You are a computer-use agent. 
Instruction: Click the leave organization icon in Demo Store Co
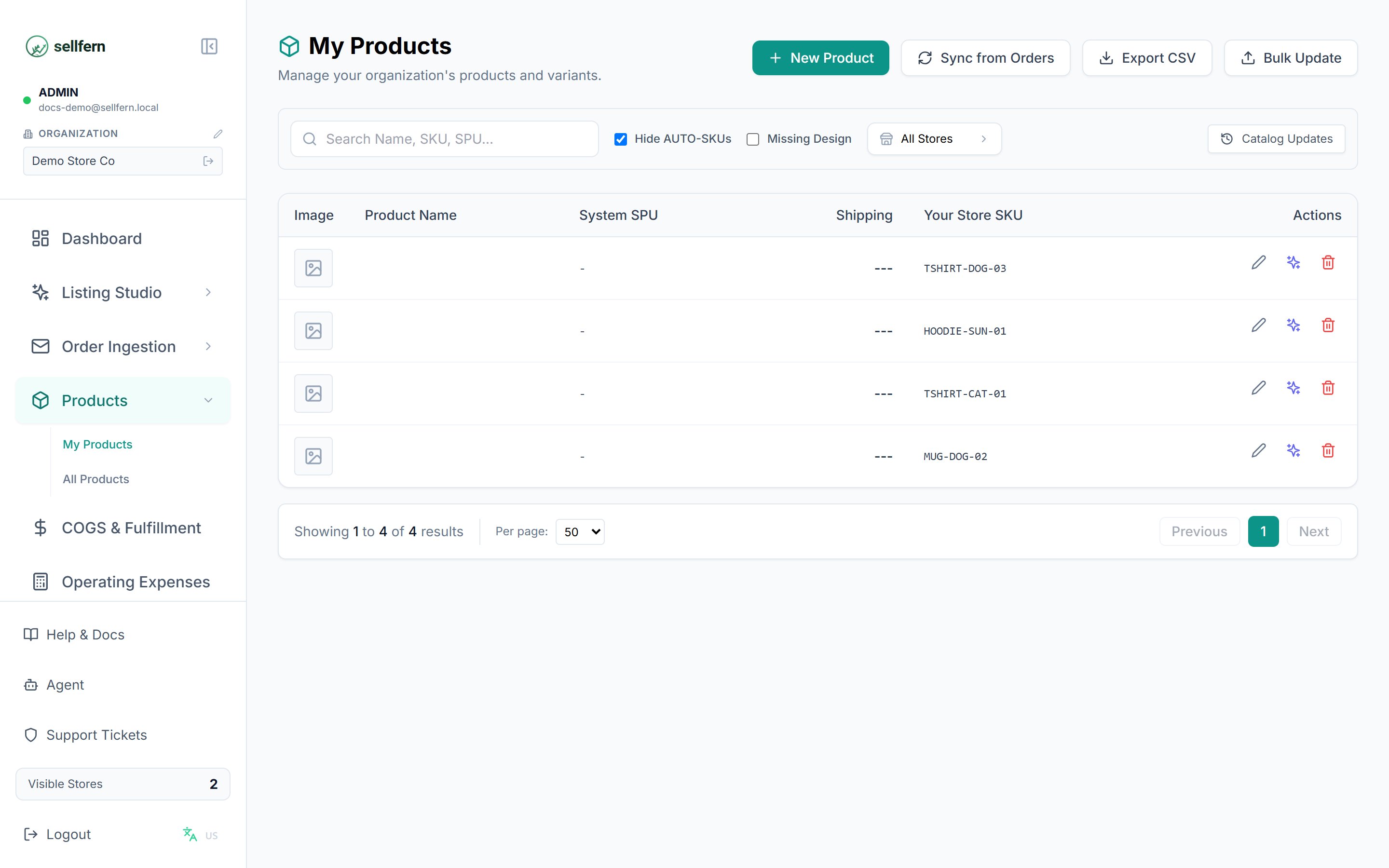pyautogui.click(x=208, y=162)
